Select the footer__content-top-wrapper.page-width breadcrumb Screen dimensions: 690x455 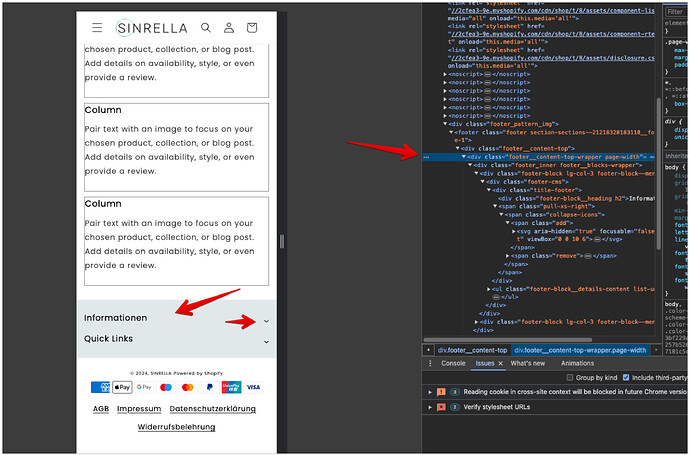pos(580,350)
